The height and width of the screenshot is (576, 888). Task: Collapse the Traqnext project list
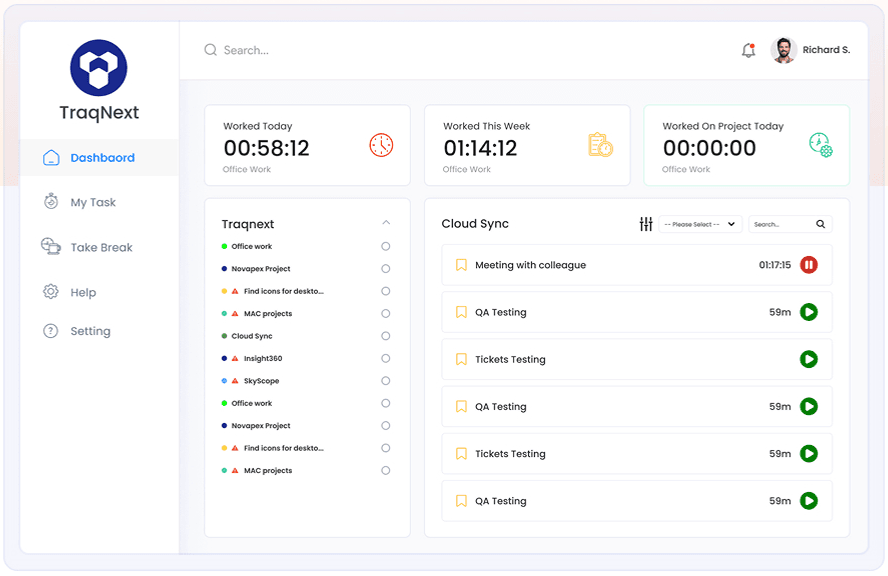pos(386,223)
